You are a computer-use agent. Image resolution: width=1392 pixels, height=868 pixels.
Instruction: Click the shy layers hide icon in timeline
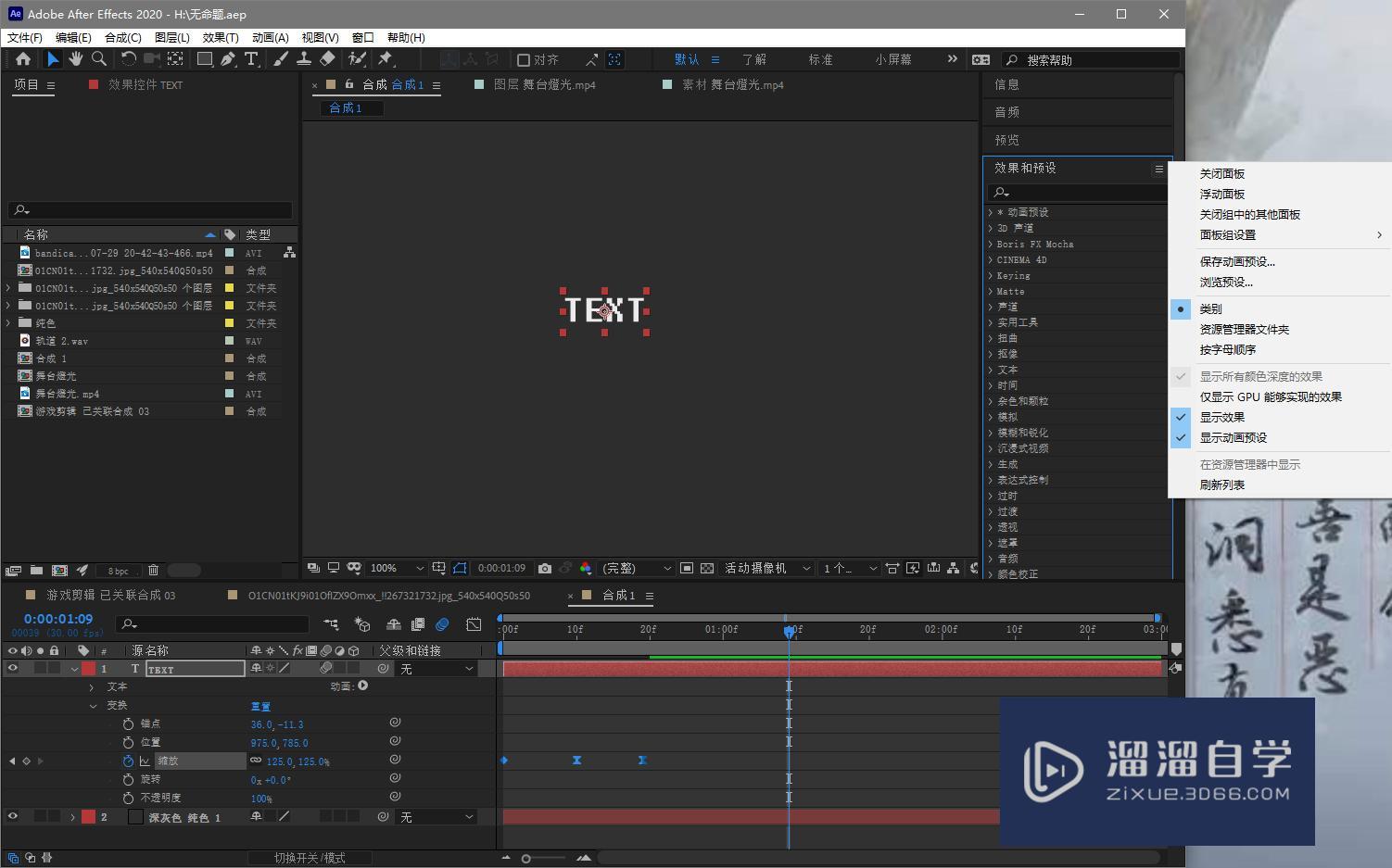point(393,624)
